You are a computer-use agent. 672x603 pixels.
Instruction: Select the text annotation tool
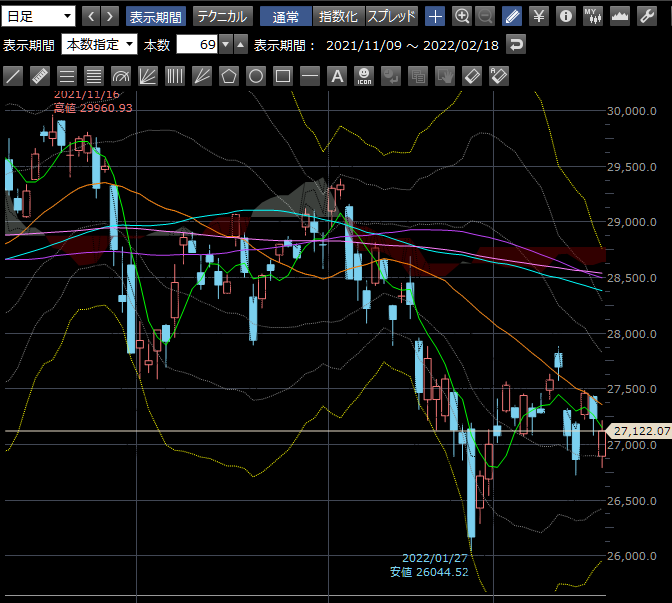[337, 75]
